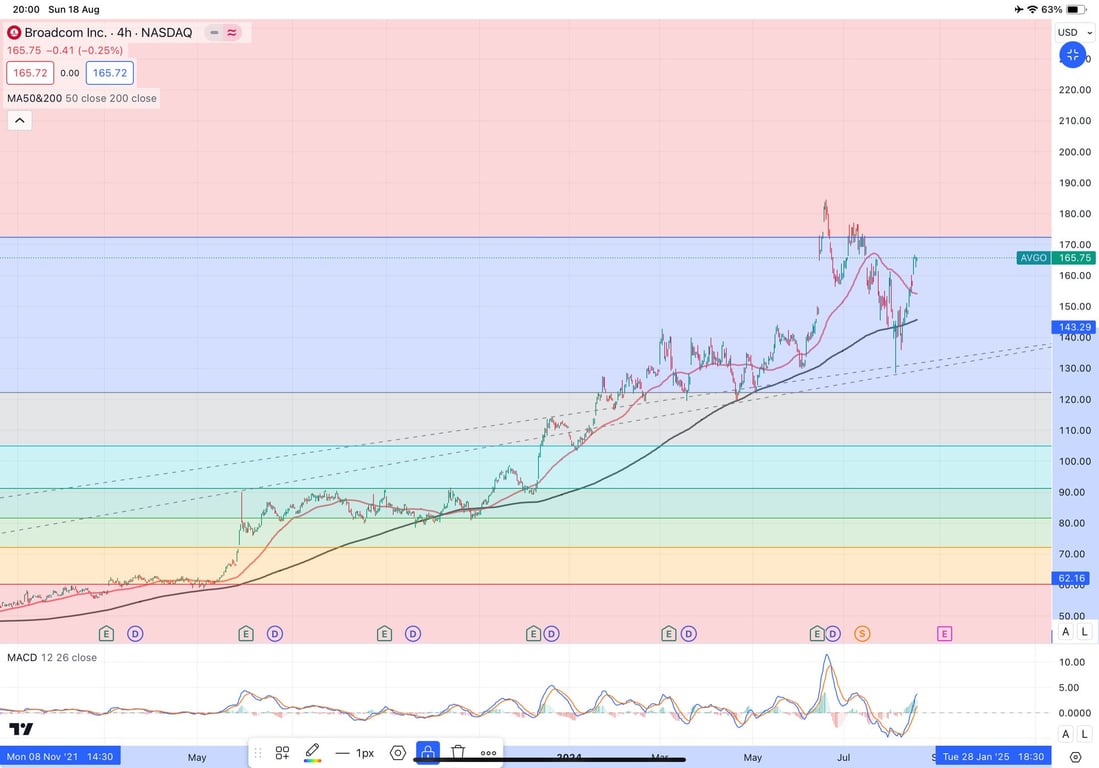The image size is (1099, 768).
Task: Toggle the lock drawing button
Action: [428, 753]
